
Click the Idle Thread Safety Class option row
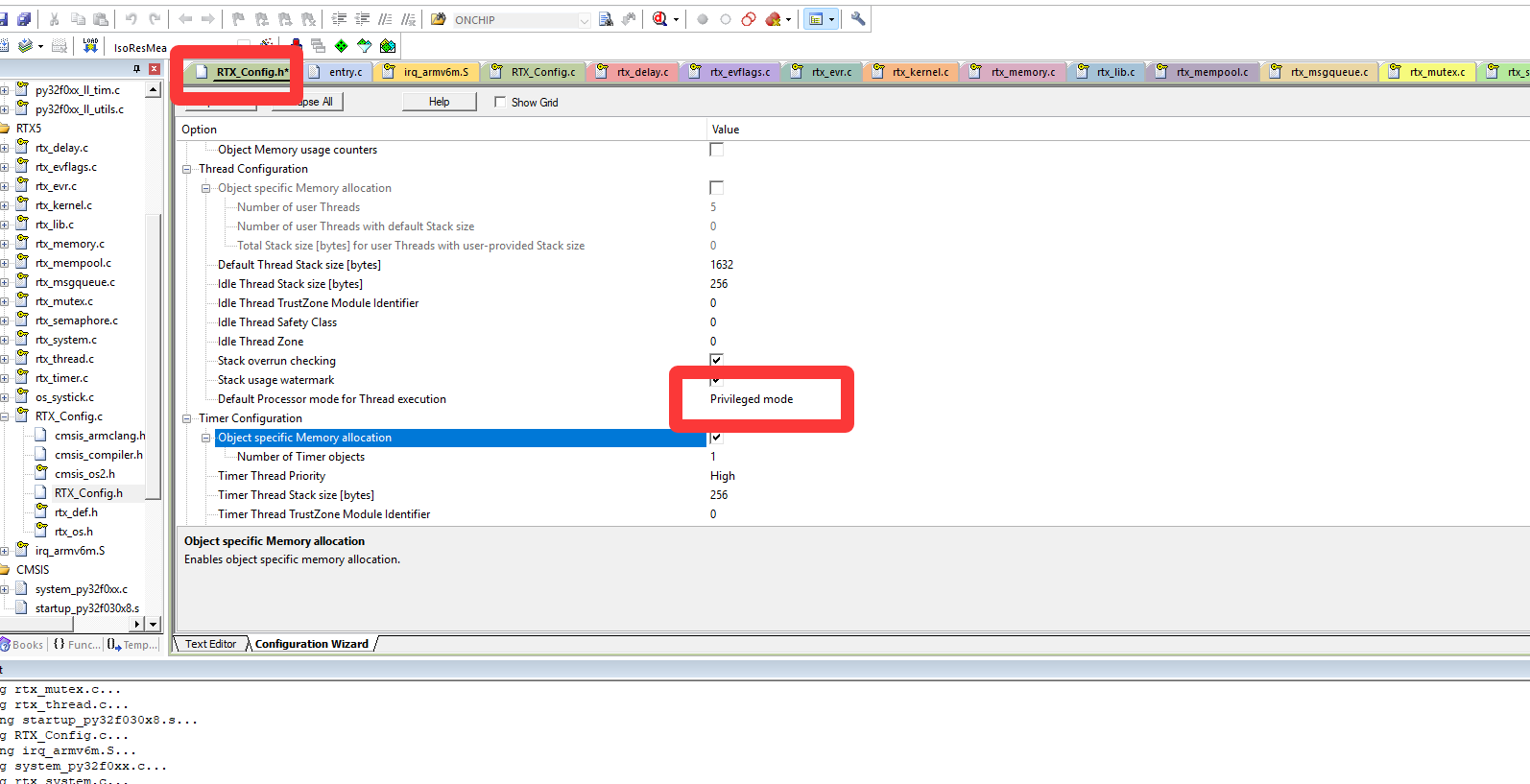277,322
